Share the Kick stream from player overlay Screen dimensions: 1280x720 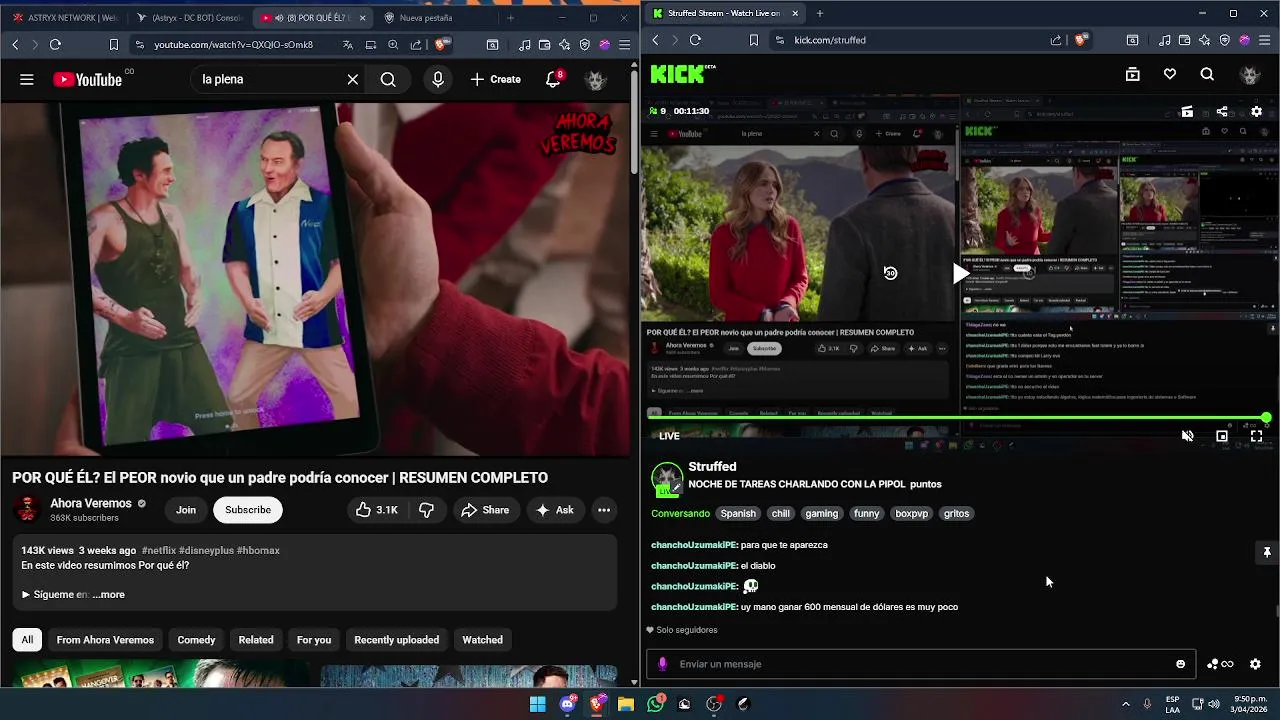point(1222,111)
